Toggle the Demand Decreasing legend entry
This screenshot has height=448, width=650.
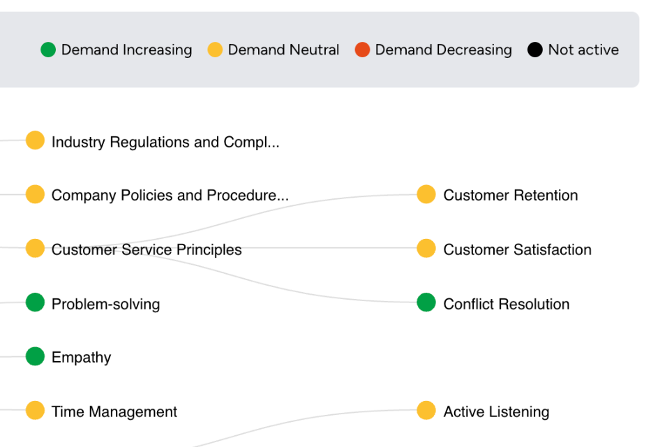(433, 50)
